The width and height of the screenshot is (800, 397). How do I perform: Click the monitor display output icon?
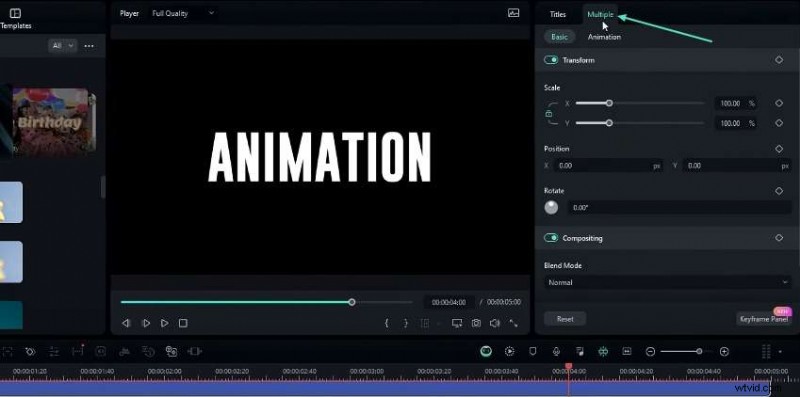457,323
